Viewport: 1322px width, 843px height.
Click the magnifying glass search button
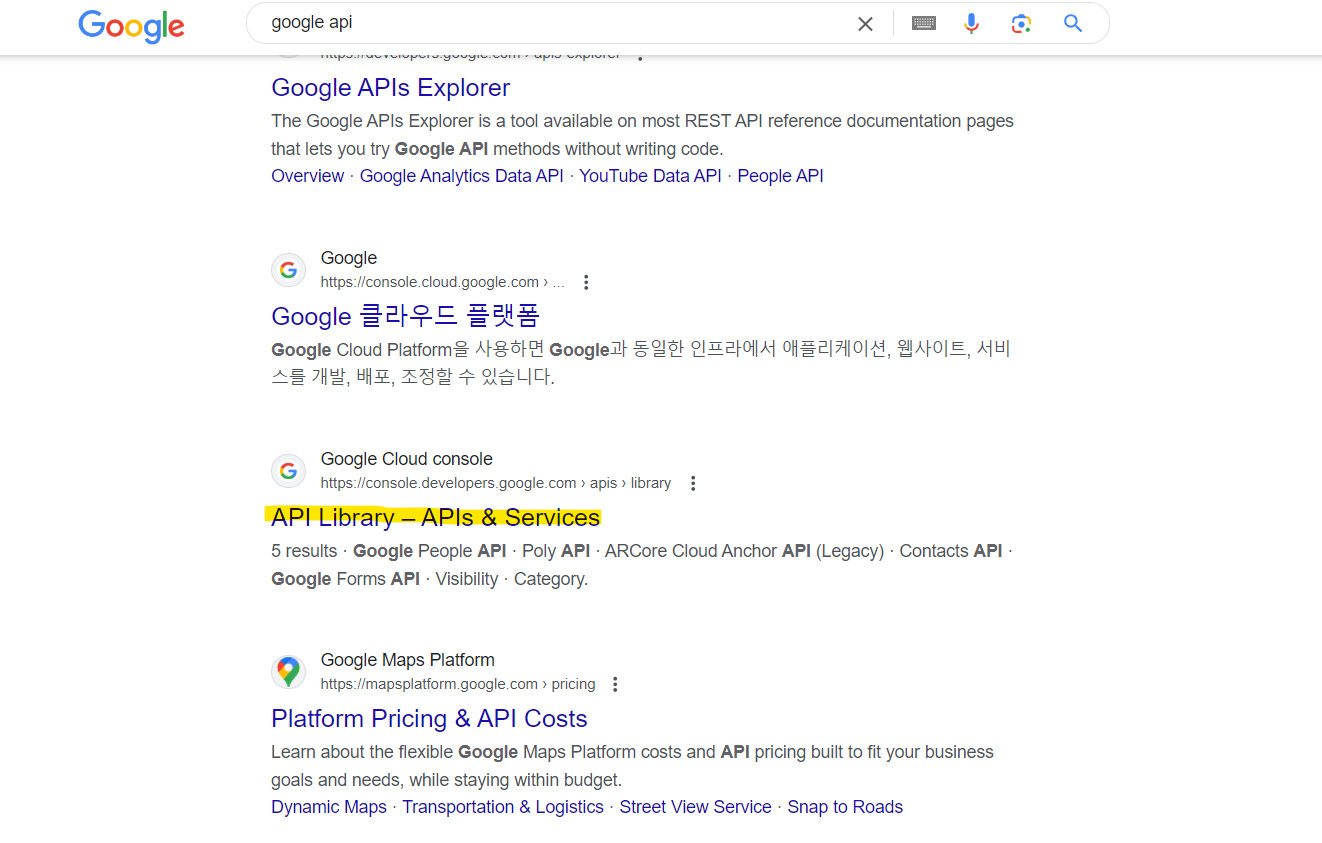point(1073,23)
